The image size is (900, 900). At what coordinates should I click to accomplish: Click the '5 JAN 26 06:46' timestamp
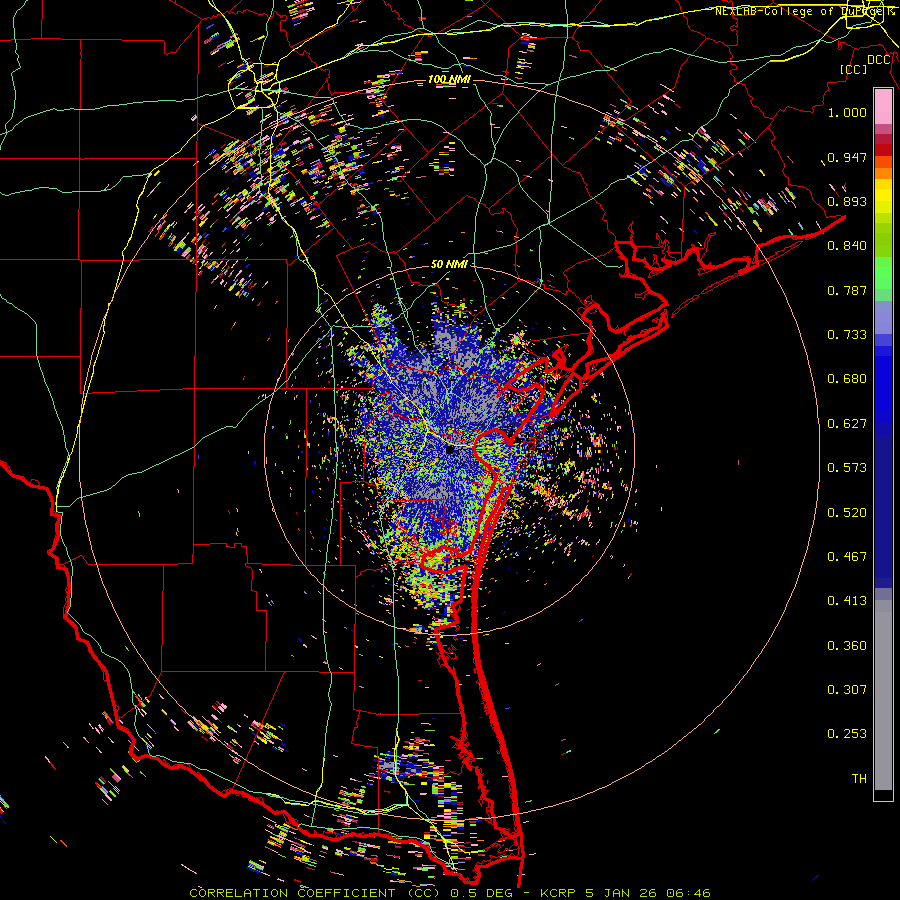(x=647, y=893)
